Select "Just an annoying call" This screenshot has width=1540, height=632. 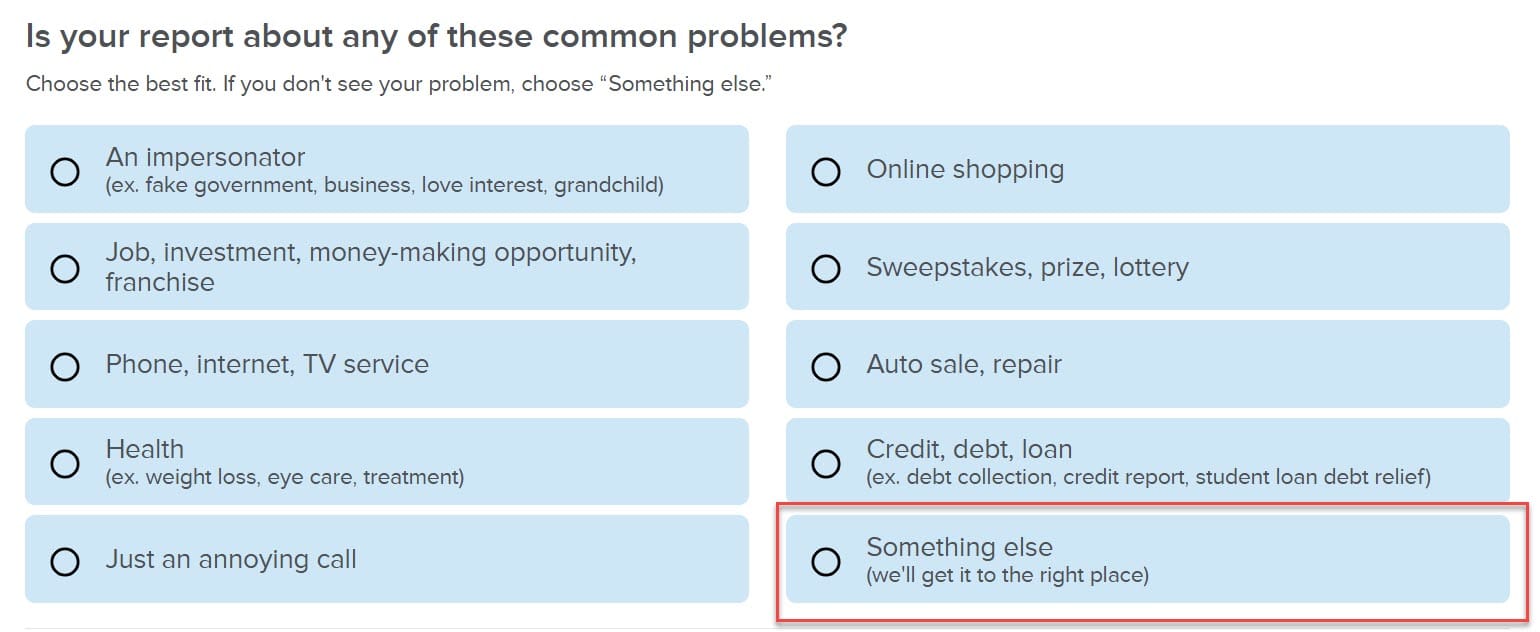pyautogui.click(x=65, y=560)
